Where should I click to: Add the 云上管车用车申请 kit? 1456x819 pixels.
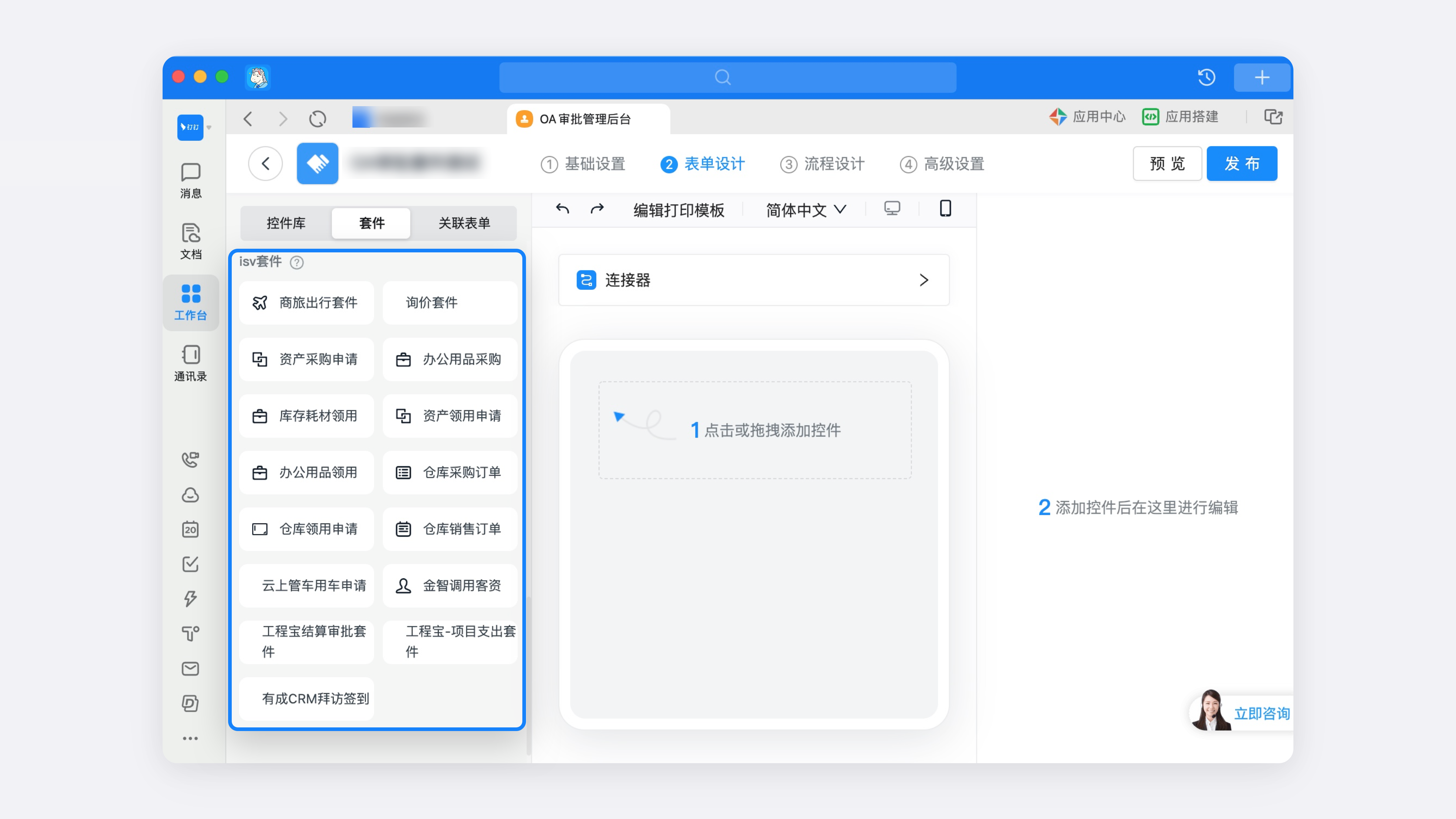click(x=306, y=585)
